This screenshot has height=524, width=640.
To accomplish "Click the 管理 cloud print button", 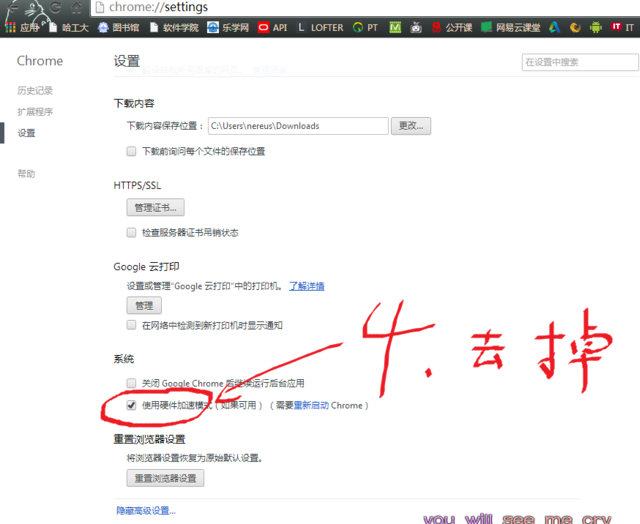I will (144, 305).
